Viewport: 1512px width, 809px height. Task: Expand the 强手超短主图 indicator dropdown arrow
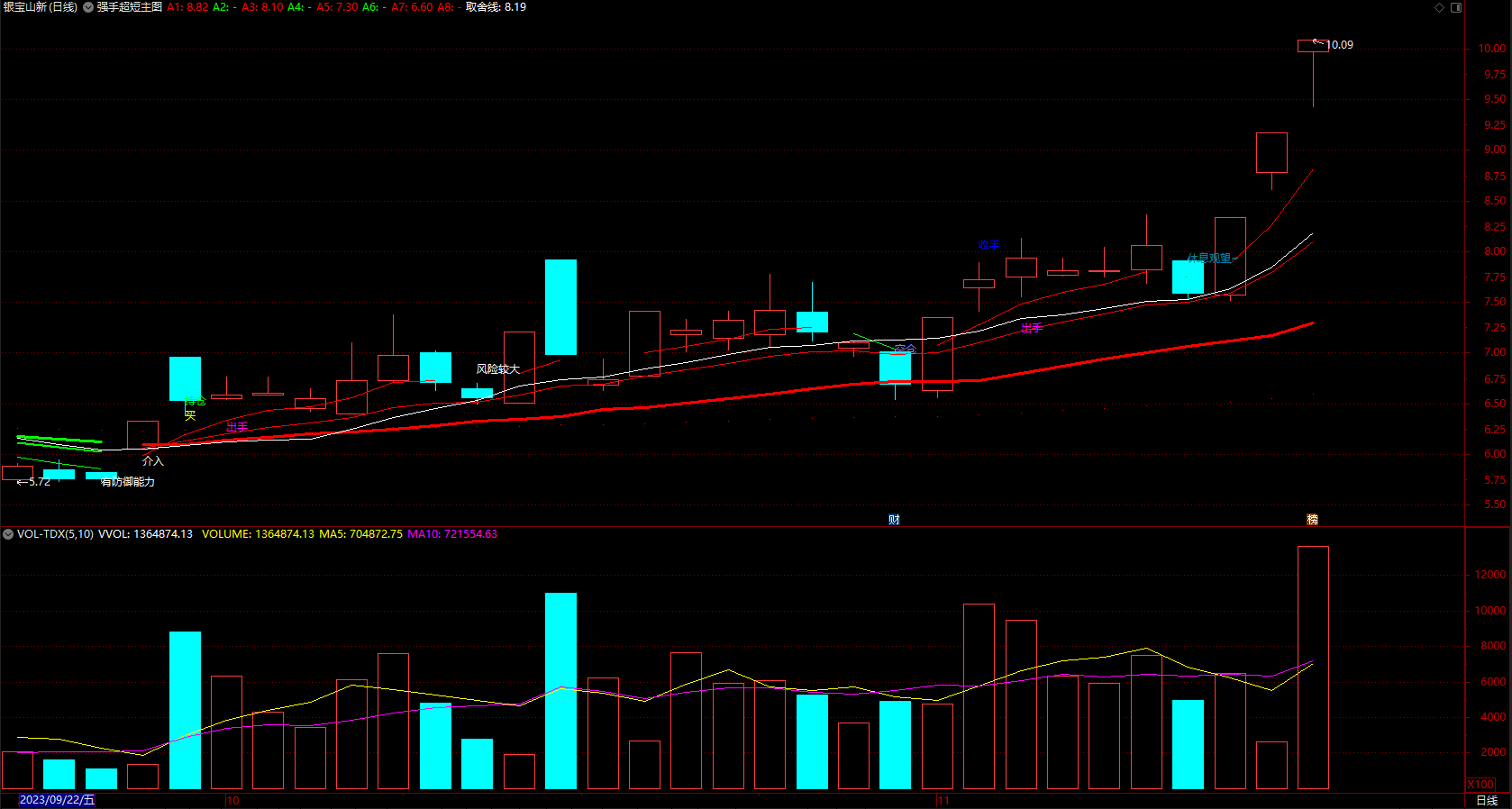[x=88, y=7]
